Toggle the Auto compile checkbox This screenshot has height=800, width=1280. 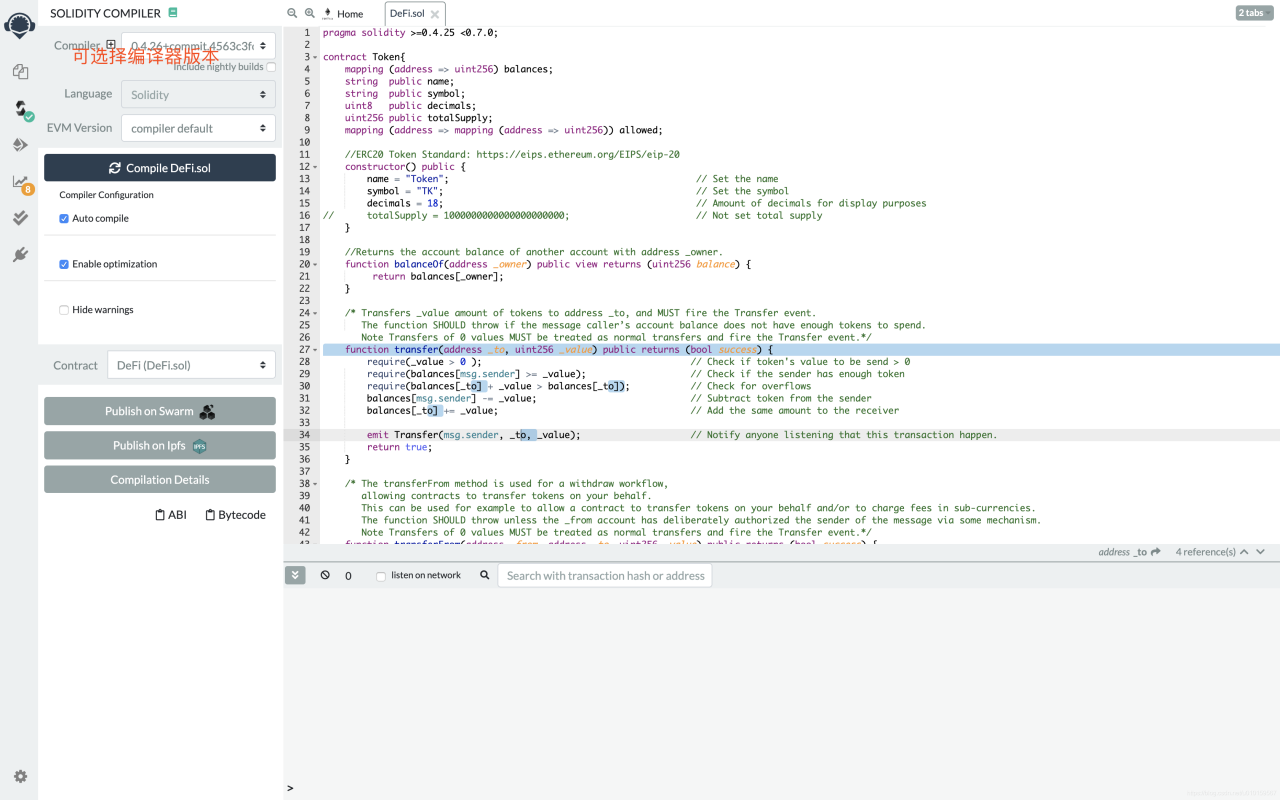point(64,218)
